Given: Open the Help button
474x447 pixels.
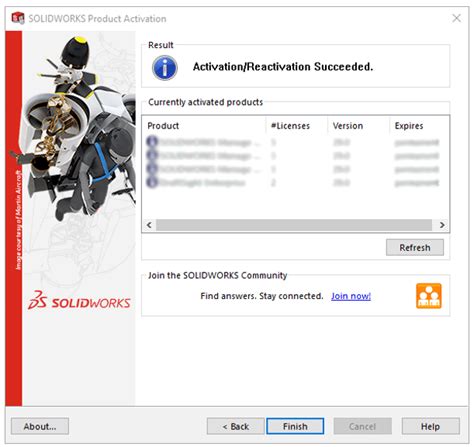Looking at the screenshot, I should click(x=430, y=426).
